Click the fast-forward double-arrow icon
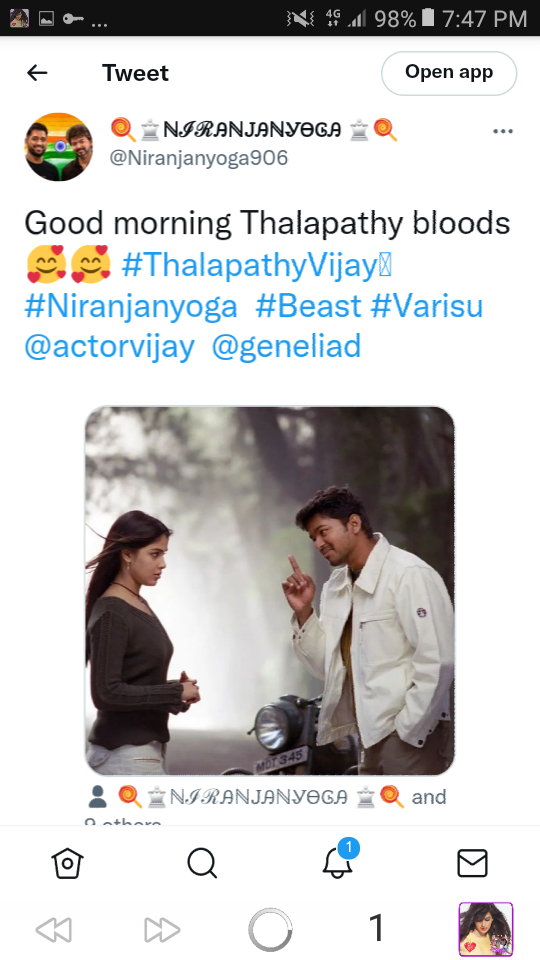Viewport: 540px width, 960px height. pos(162,930)
